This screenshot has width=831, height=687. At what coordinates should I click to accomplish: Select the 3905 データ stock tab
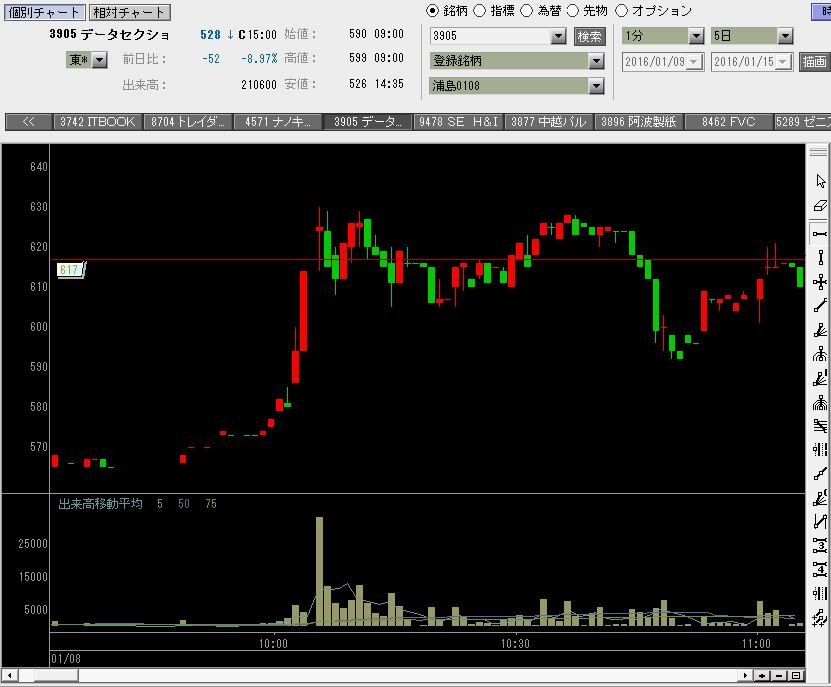[368, 122]
